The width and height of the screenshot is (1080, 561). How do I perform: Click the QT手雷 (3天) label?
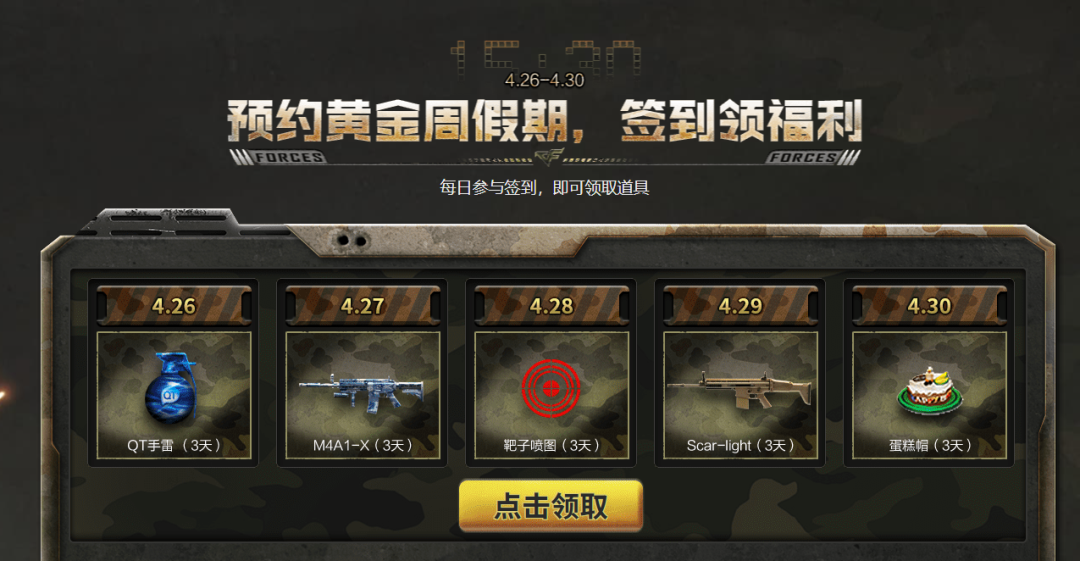pyautogui.click(x=174, y=445)
